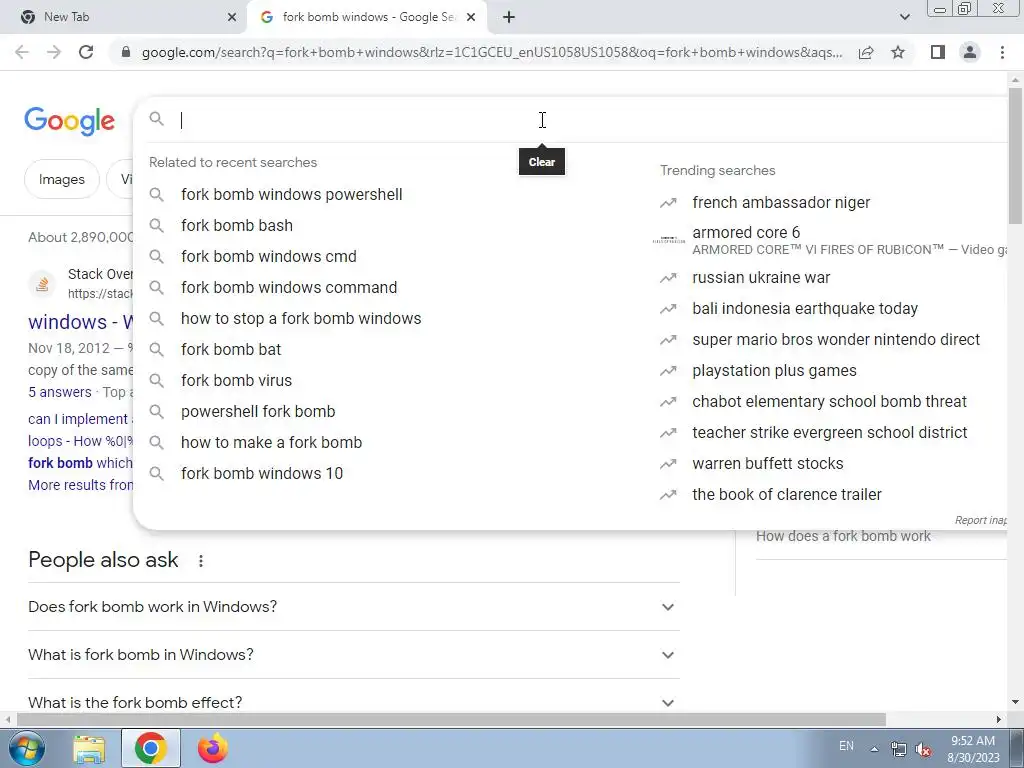The image size is (1024, 768).
Task: Click the vertical page scrollbar thumb
Action: [1015, 155]
